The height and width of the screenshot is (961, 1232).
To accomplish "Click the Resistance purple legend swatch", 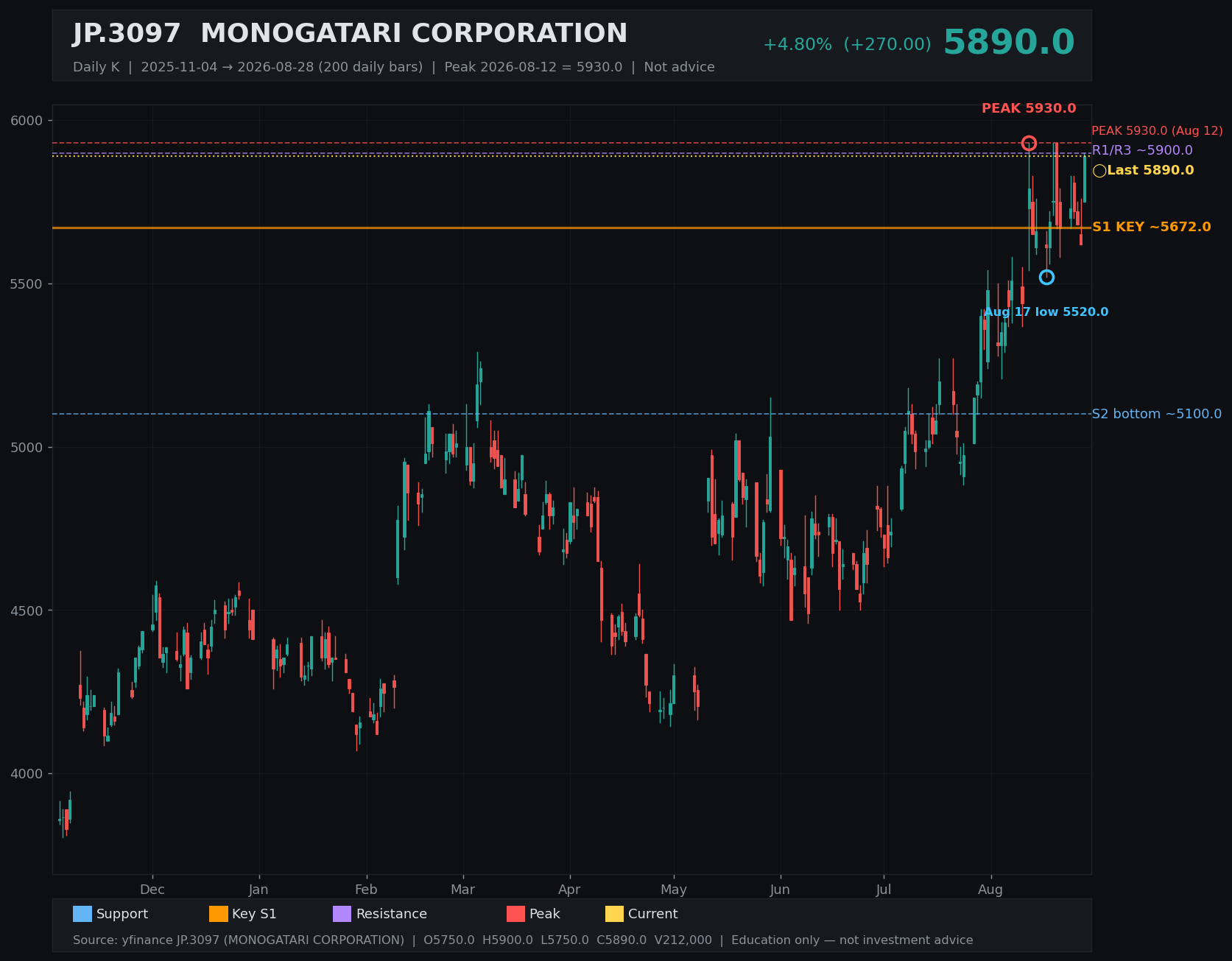I will tap(342, 914).
